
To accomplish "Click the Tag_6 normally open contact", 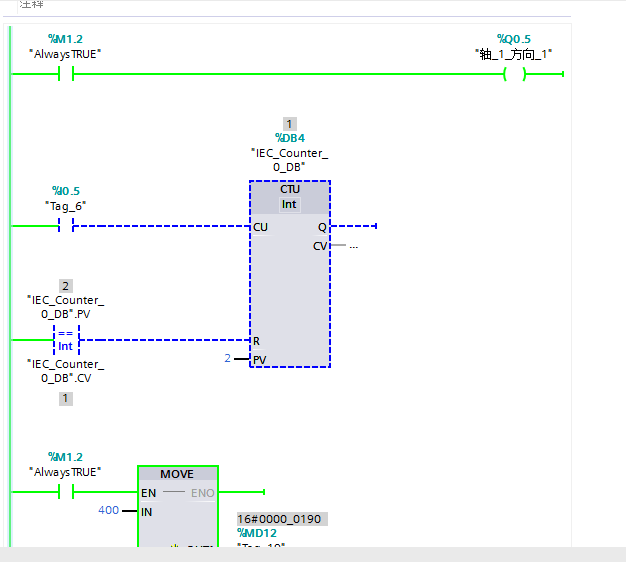I will (66, 226).
